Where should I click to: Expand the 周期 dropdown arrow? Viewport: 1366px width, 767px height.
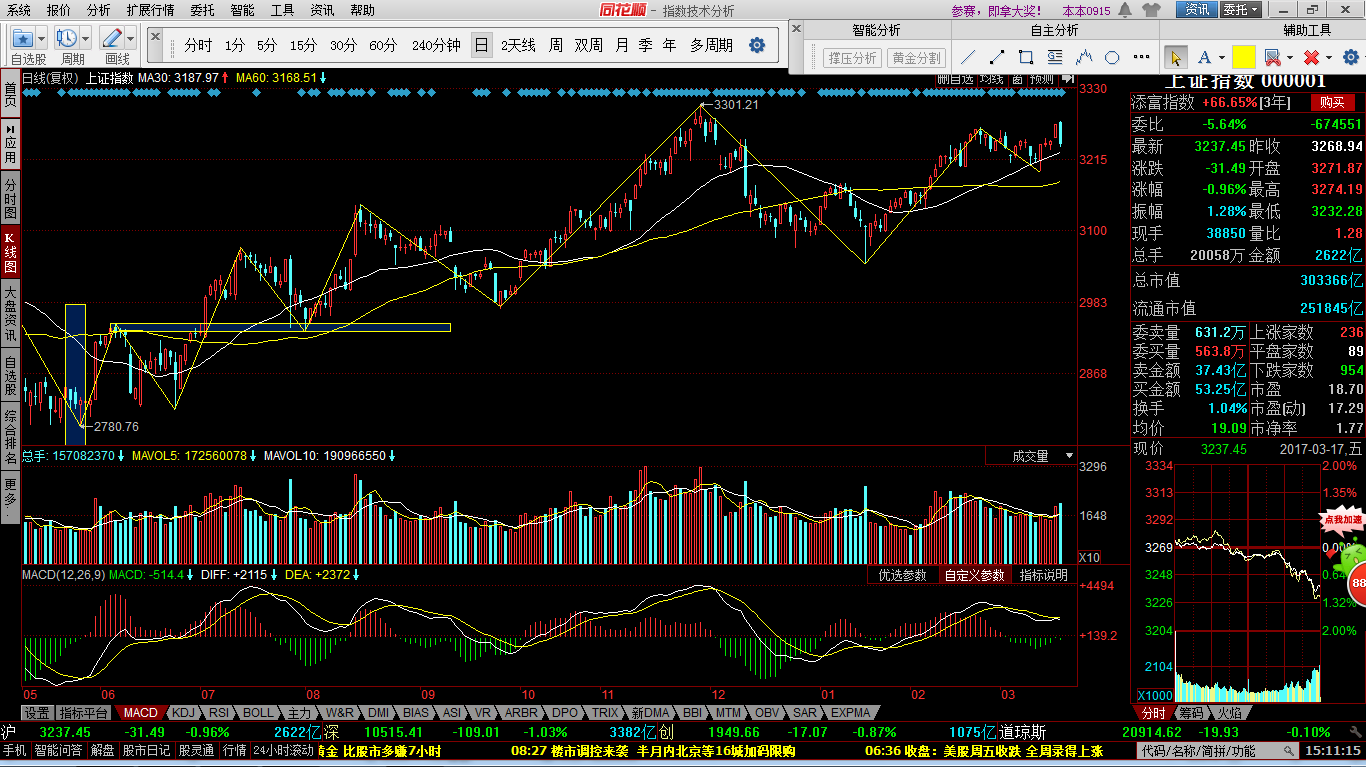[86, 39]
